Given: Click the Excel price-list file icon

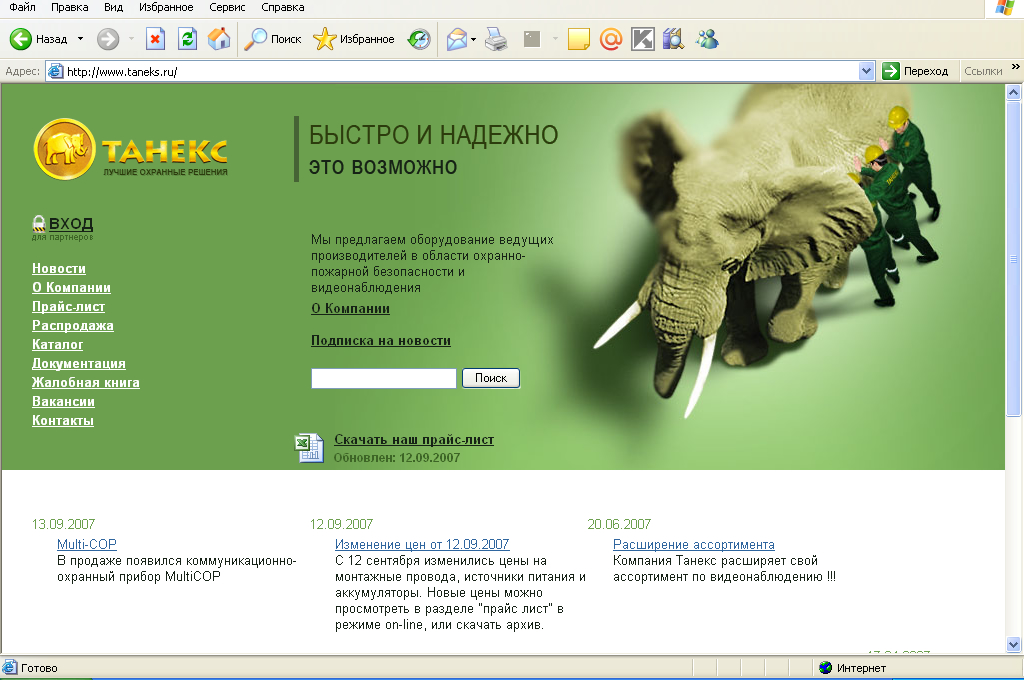Looking at the screenshot, I should point(309,448).
